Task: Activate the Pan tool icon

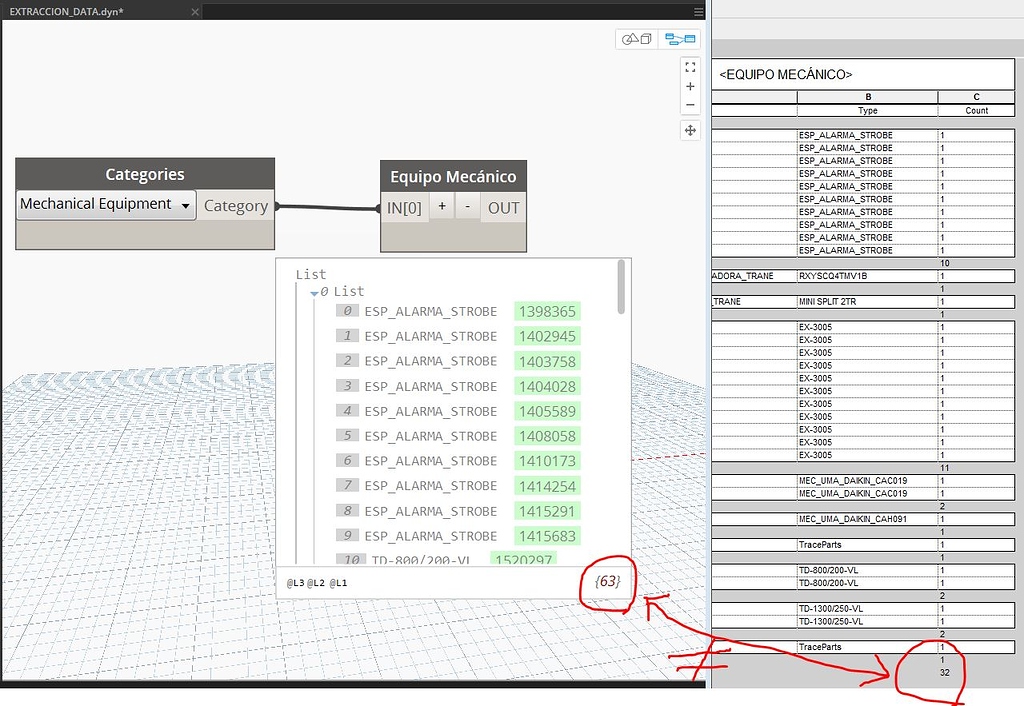Action: click(x=690, y=130)
